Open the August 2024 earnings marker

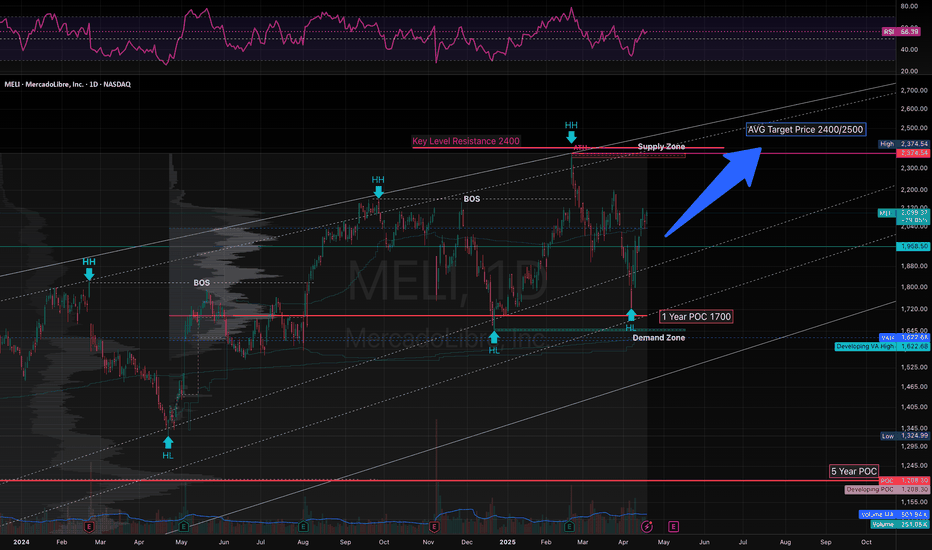coord(303,527)
